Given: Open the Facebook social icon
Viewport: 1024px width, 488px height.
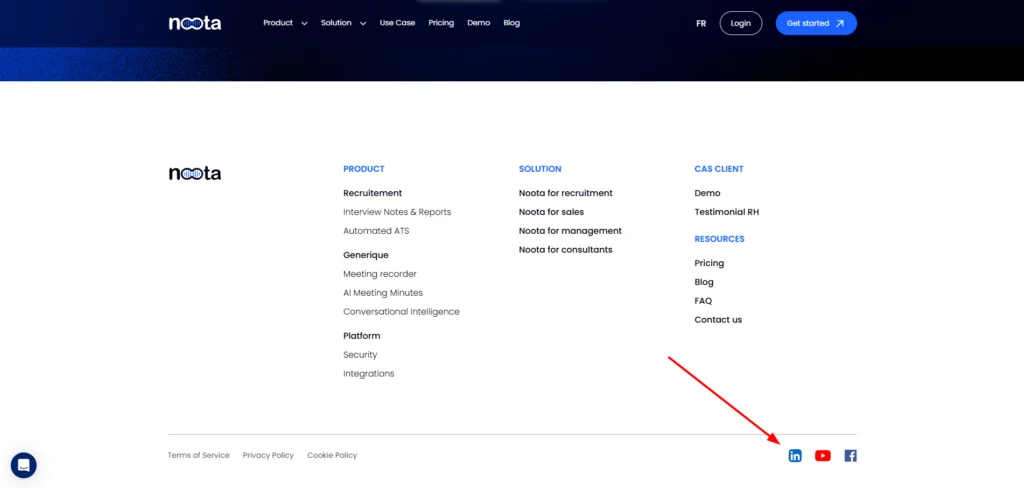Looking at the screenshot, I should click(x=851, y=456).
